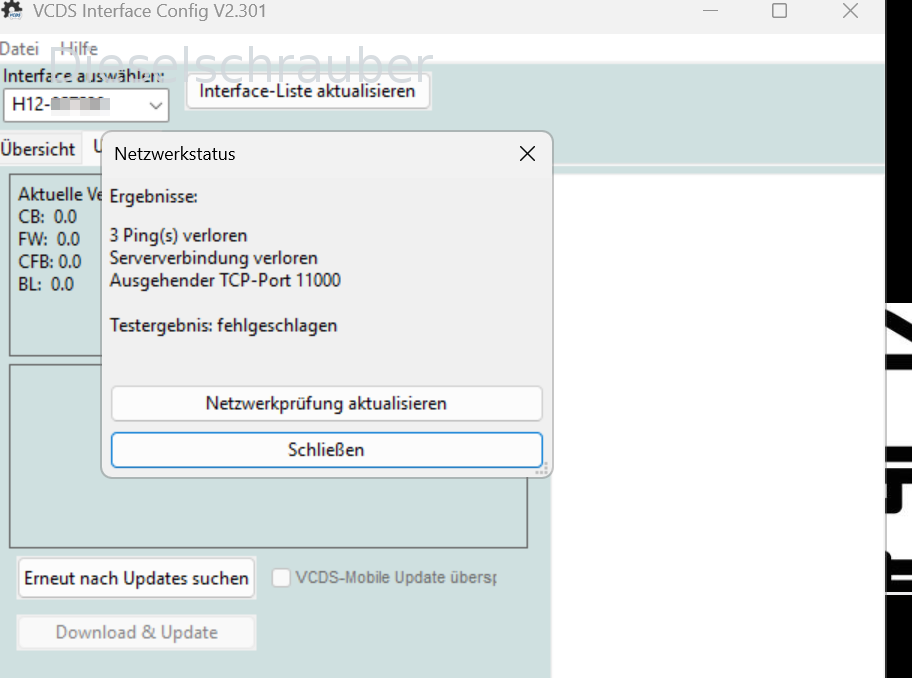The height and width of the screenshot is (678, 912).
Task: Close the Netzwerkstatus dialog with X
Action: point(527,154)
